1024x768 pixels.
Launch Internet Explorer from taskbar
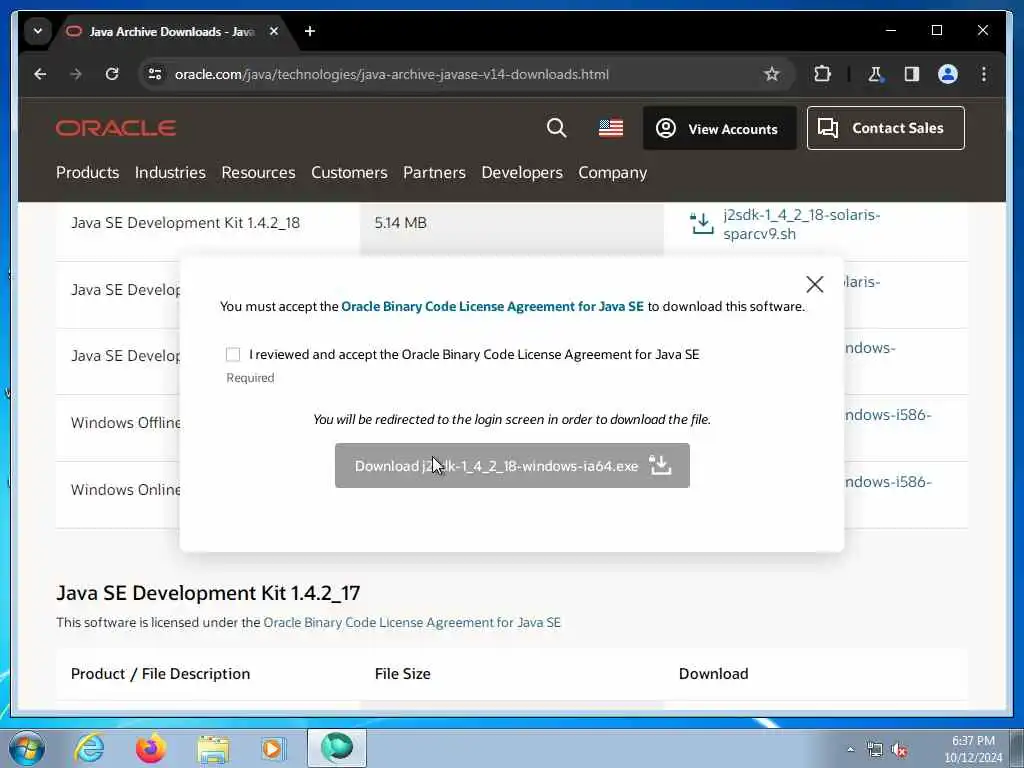[89, 748]
